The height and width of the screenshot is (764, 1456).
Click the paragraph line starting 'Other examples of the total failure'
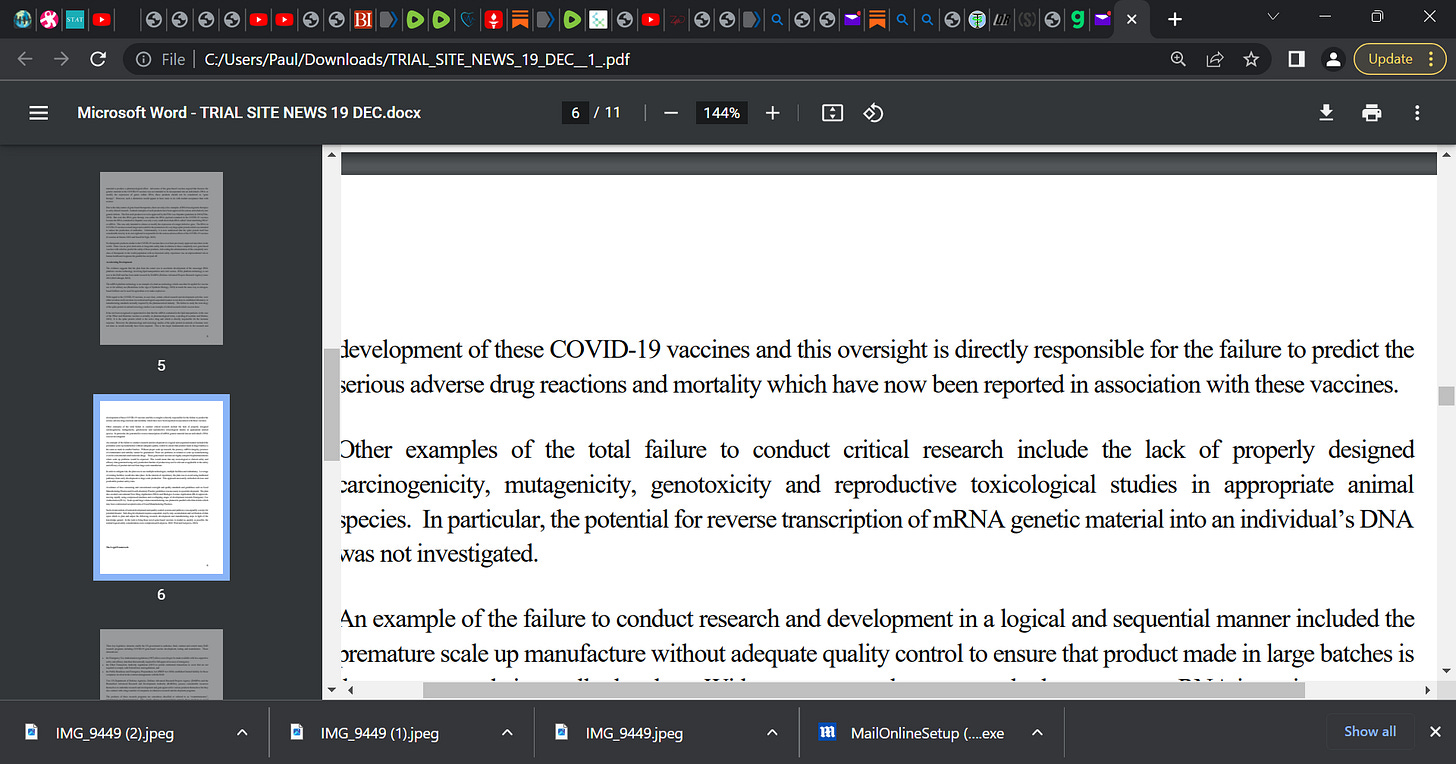pyautogui.click(x=877, y=450)
